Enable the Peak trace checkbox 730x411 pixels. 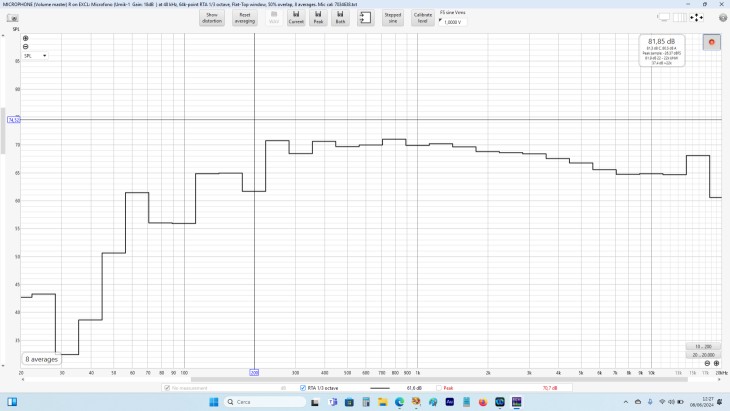coord(439,388)
